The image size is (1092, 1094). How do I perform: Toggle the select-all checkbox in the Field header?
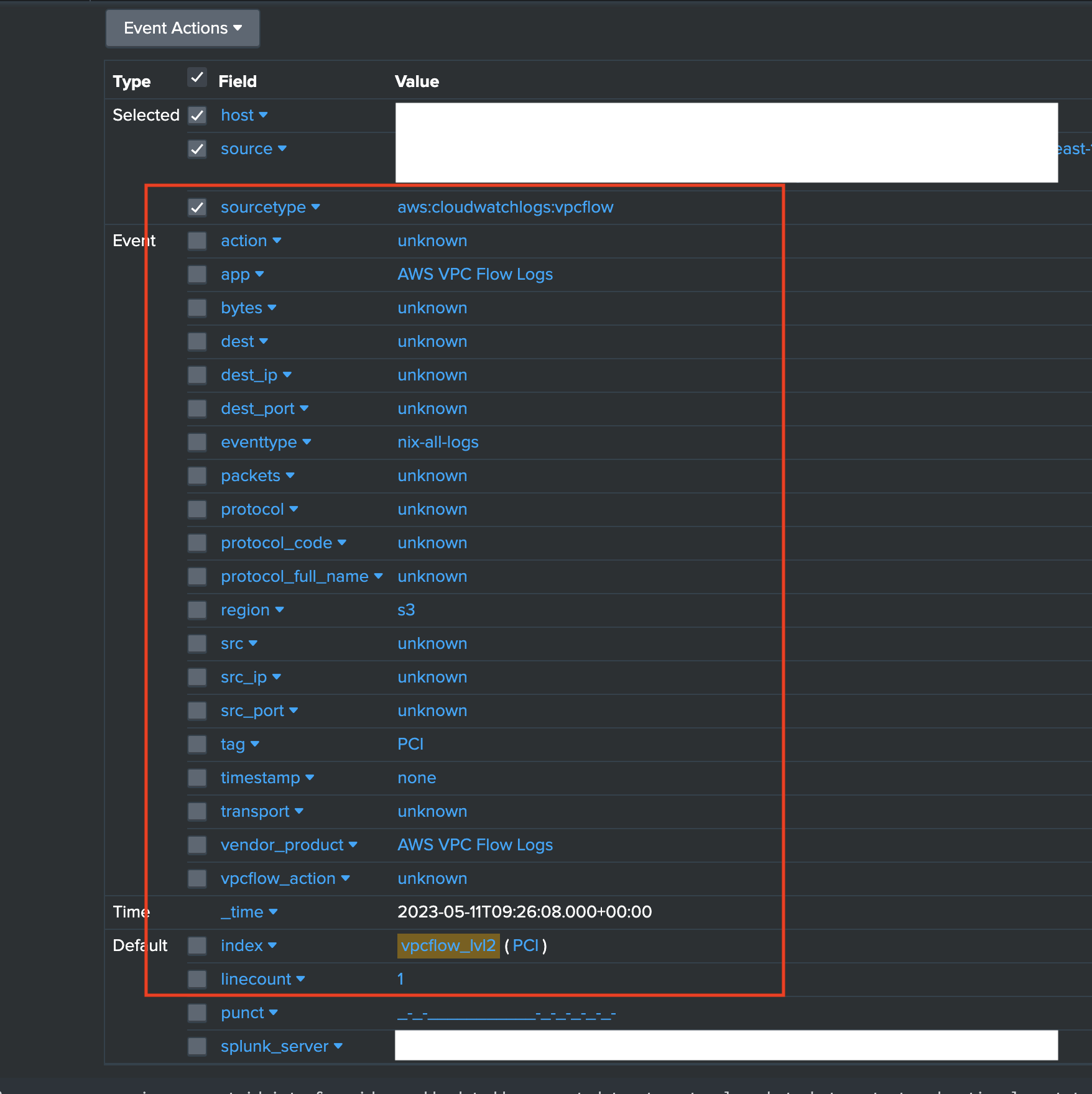tap(197, 78)
